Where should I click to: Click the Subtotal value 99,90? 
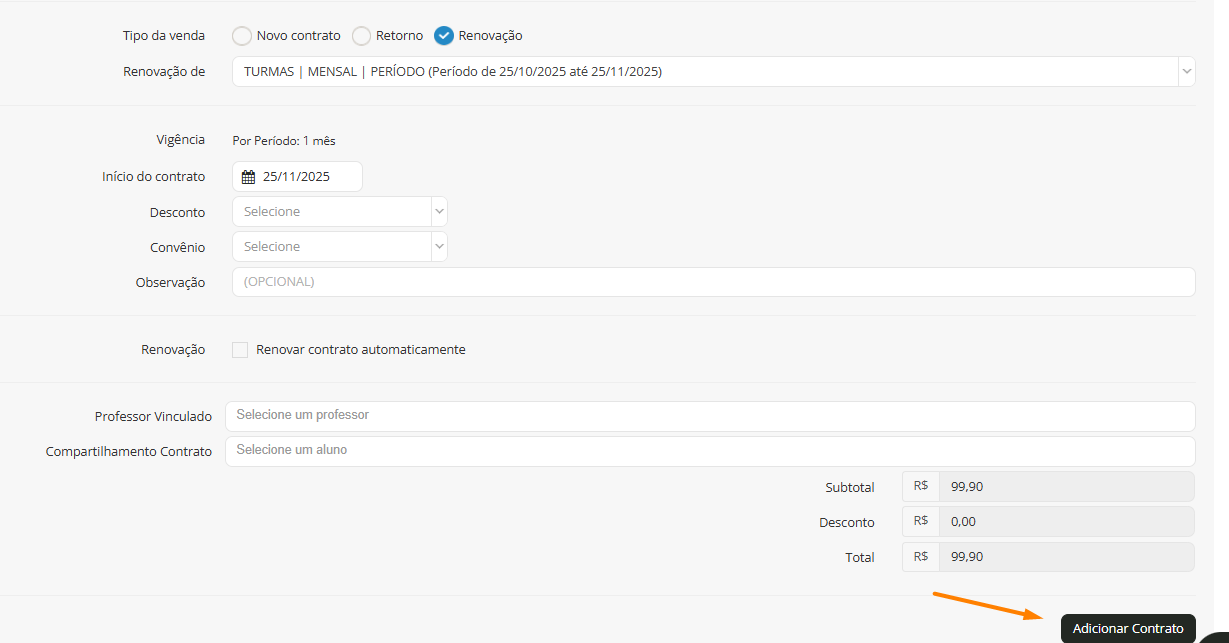click(x=1066, y=487)
